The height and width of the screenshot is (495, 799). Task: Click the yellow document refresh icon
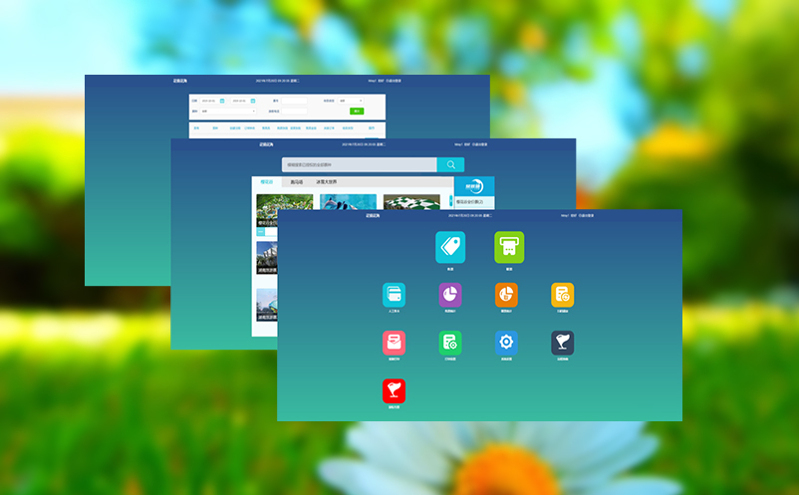[562, 294]
